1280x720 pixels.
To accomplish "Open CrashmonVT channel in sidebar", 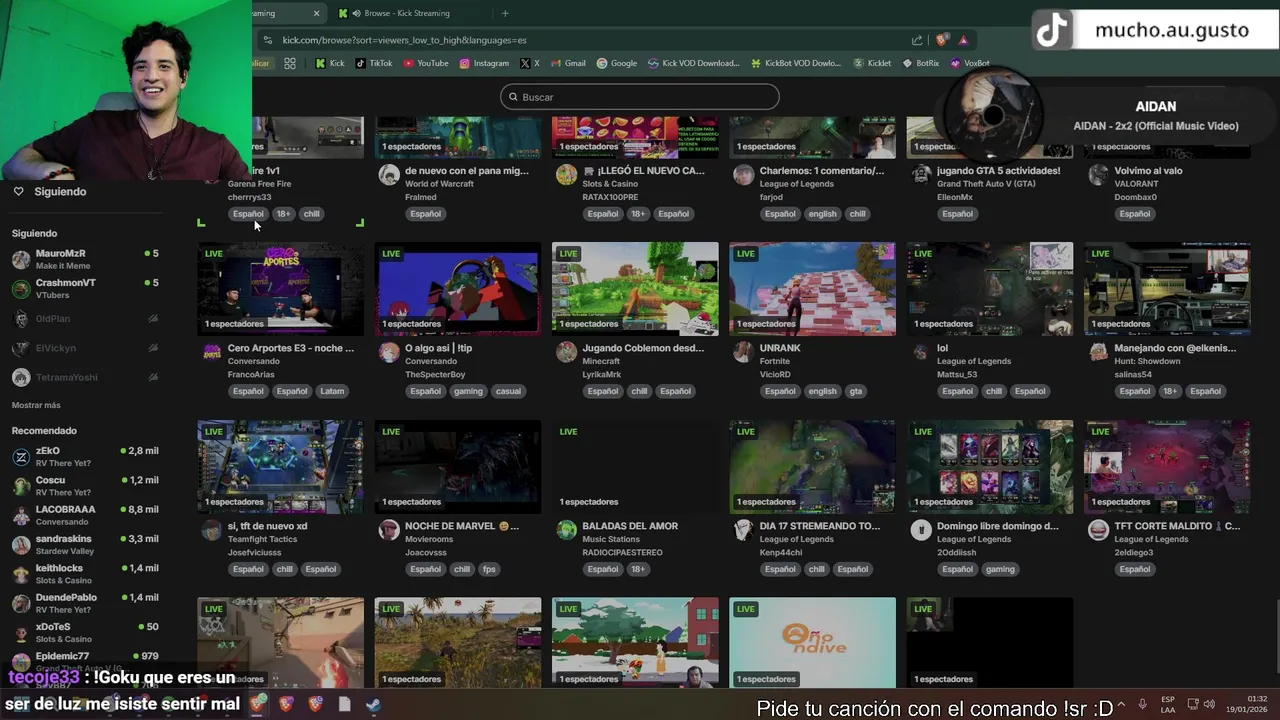I will [85, 289].
